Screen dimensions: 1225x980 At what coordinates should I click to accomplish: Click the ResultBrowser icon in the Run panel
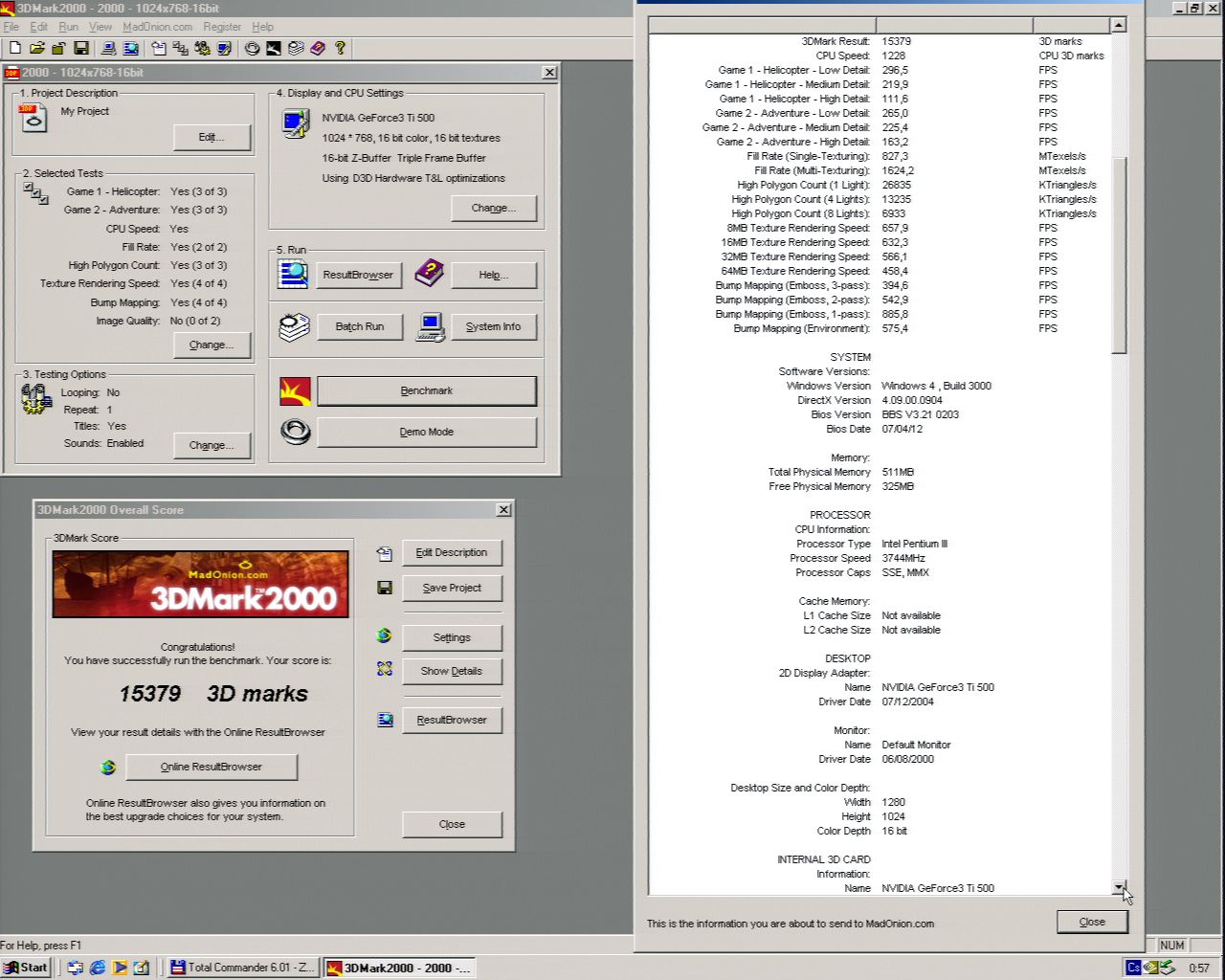(293, 274)
